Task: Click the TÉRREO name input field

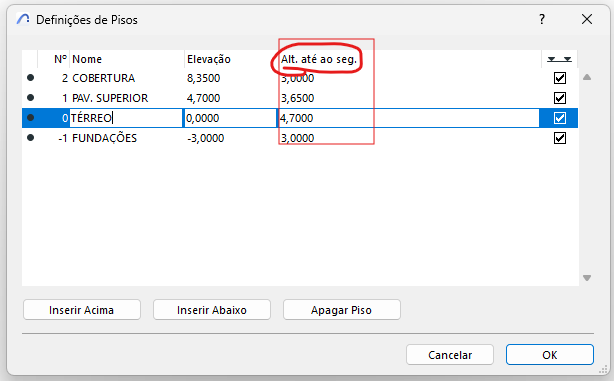Action: pos(126,118)
